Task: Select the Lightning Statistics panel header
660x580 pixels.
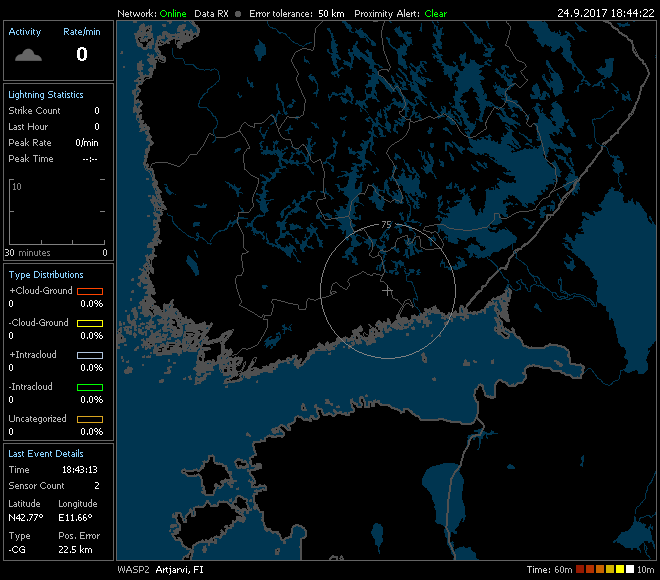Action: (46, 94)
